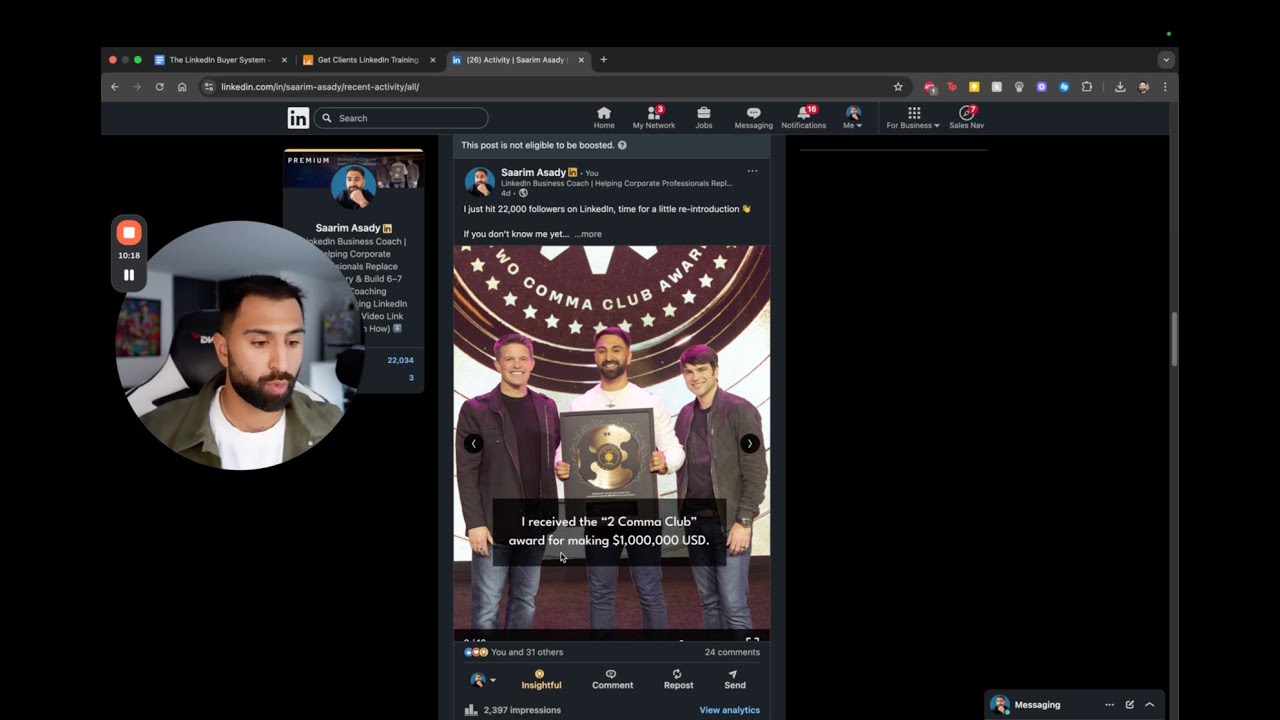Click Send on the post
Image resolution: width=1280 pixels, height=720 pixels.
point(734,679)
